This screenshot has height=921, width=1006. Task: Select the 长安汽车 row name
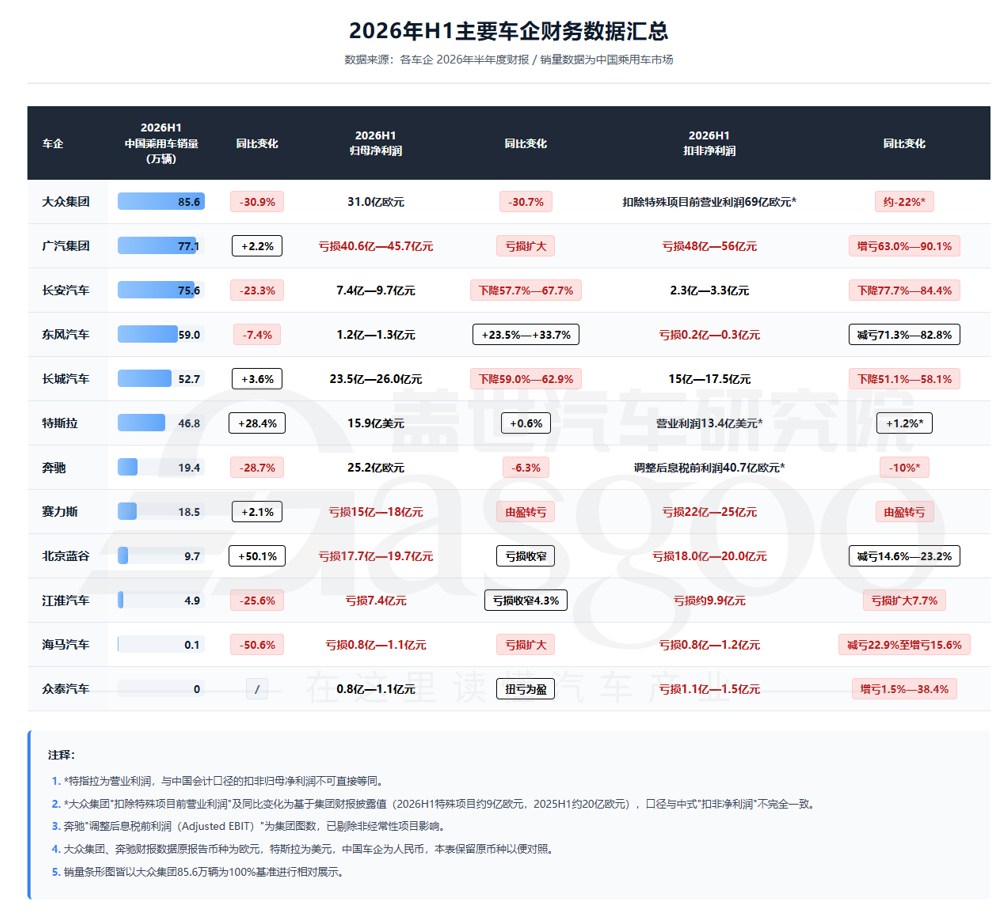tap(65, 290)
